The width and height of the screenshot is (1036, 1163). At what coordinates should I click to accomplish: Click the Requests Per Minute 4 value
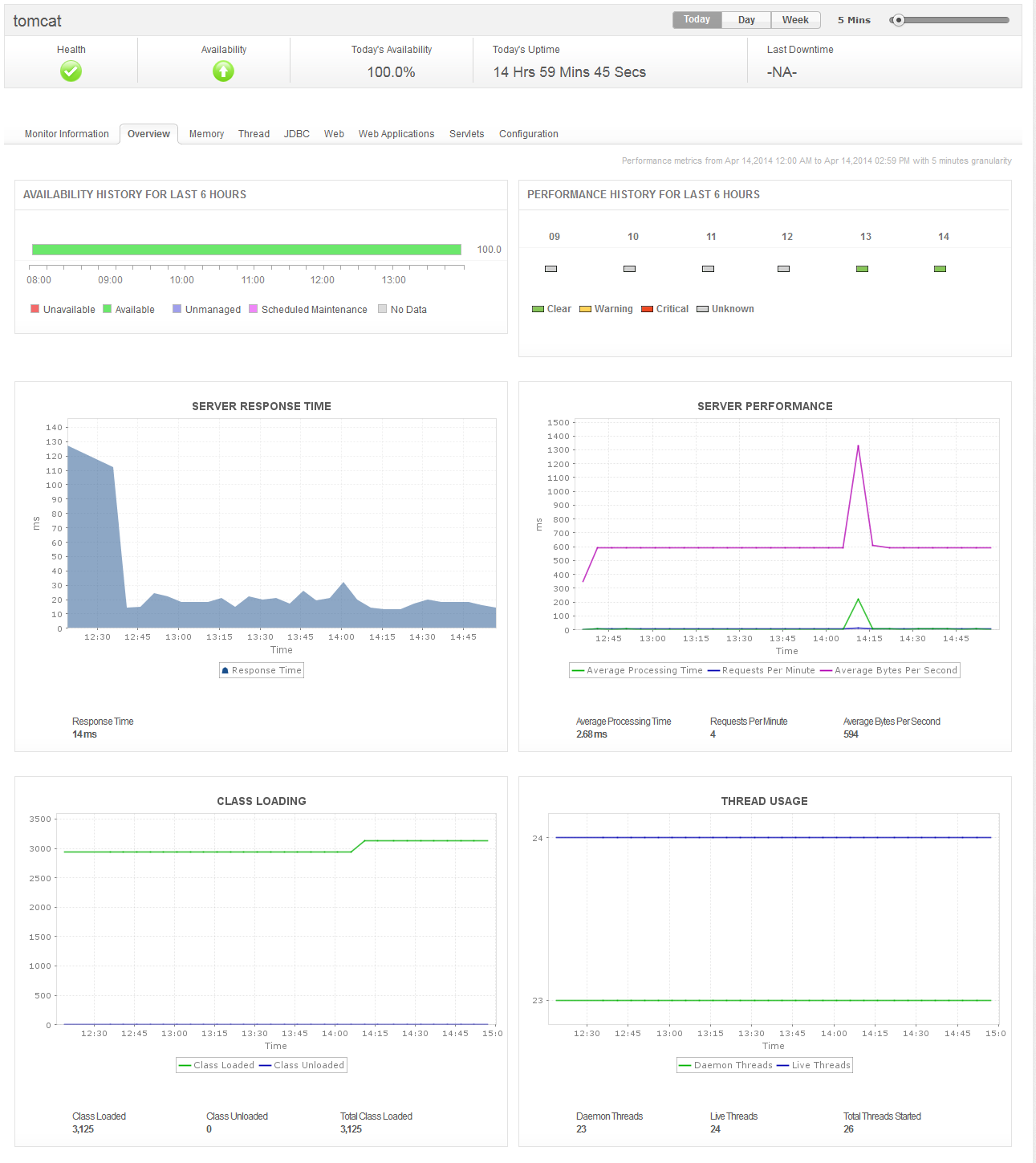pyautogui.click(x=713, y=734)
